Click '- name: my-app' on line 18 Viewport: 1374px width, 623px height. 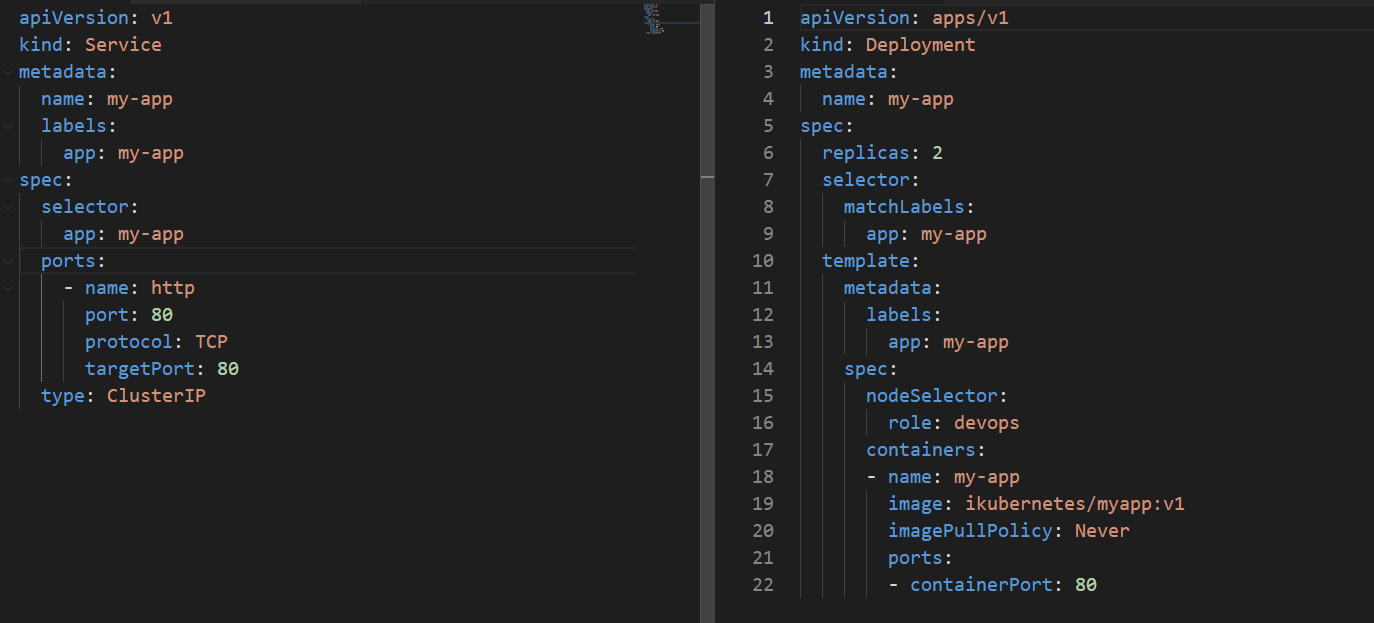pos(943,477)
